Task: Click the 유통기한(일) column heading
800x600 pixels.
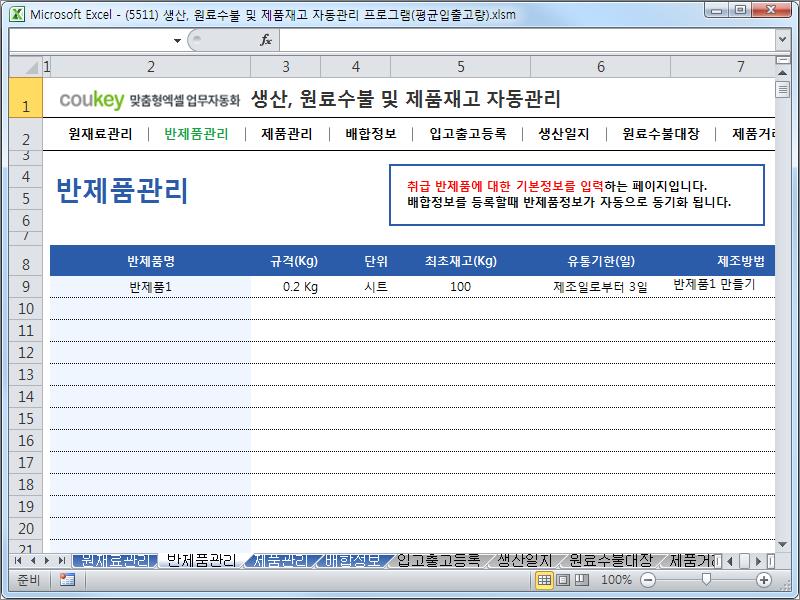Action: 601,261
